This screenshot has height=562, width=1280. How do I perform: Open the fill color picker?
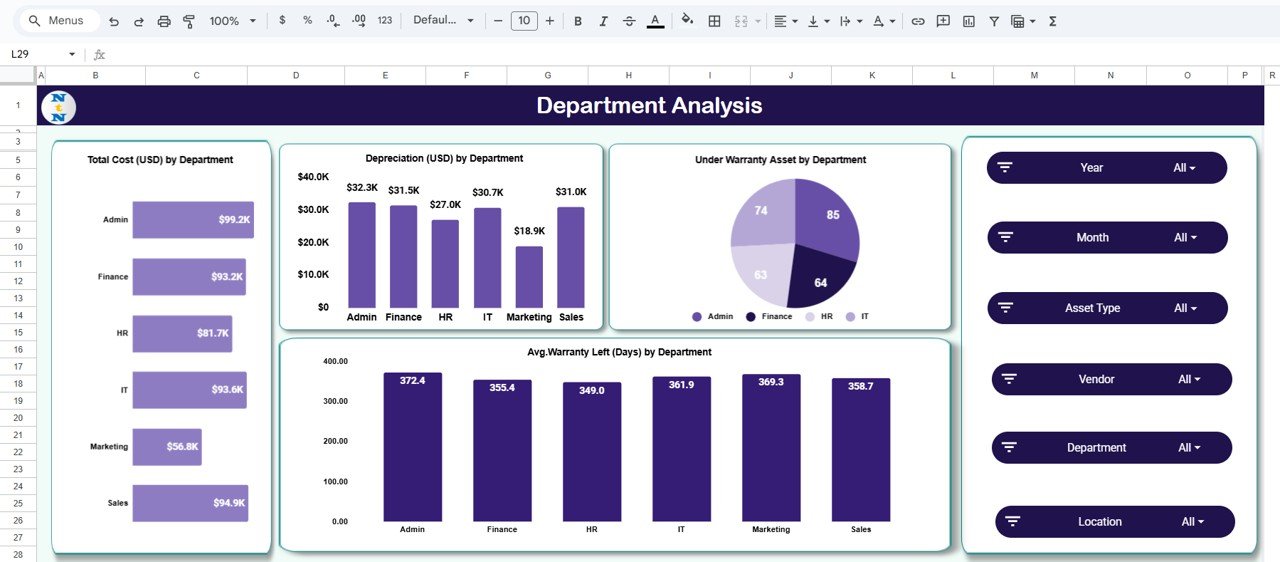pyautogui.click(x=686, y=21)
